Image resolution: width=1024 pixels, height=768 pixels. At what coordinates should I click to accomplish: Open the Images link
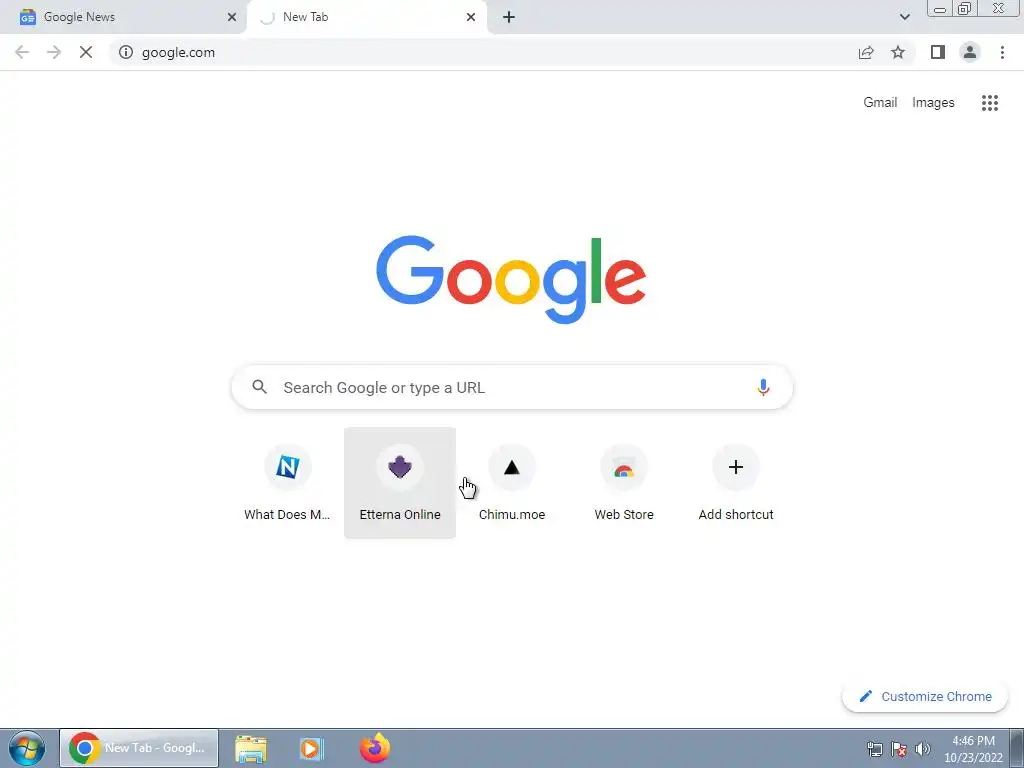(x=933, y=103)
